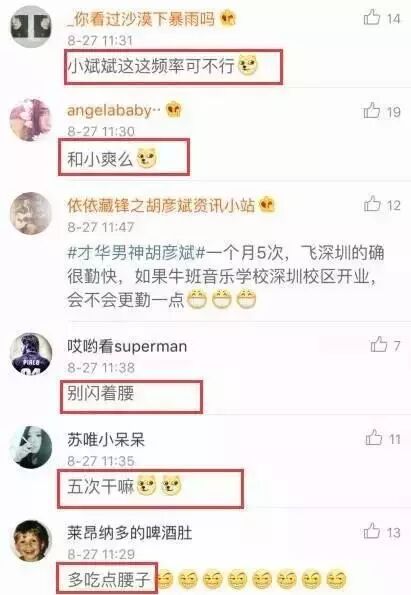Open the avatar of 哎哟看superman

tap(30, 354)
